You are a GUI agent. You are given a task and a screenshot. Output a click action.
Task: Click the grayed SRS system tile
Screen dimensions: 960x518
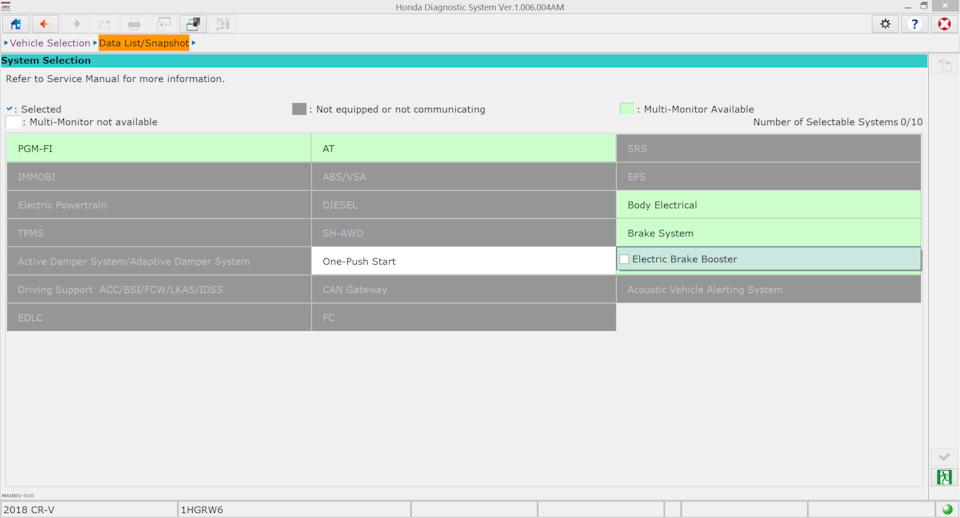768,148
